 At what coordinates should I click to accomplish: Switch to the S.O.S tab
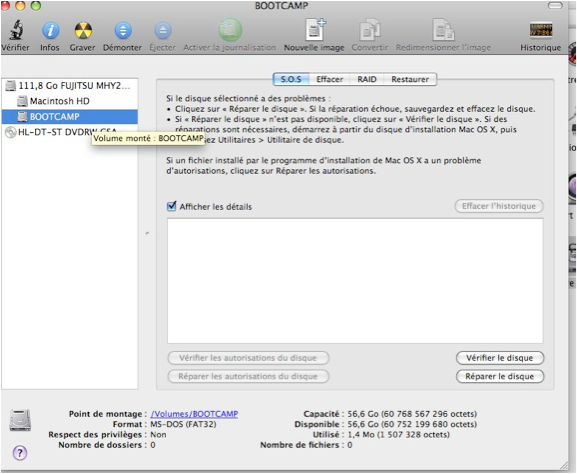click(291, 79)
